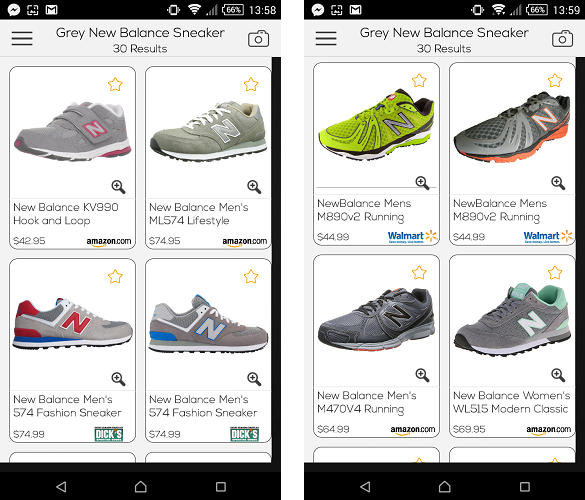
Task: Zoom into KV990 Hook and Loop image
Action: [x=118, y=187]
